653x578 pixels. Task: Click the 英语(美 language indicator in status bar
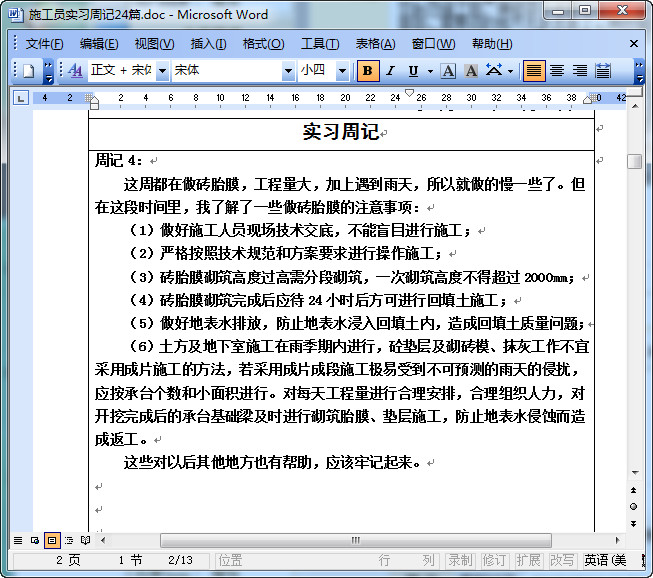[605, 560]
